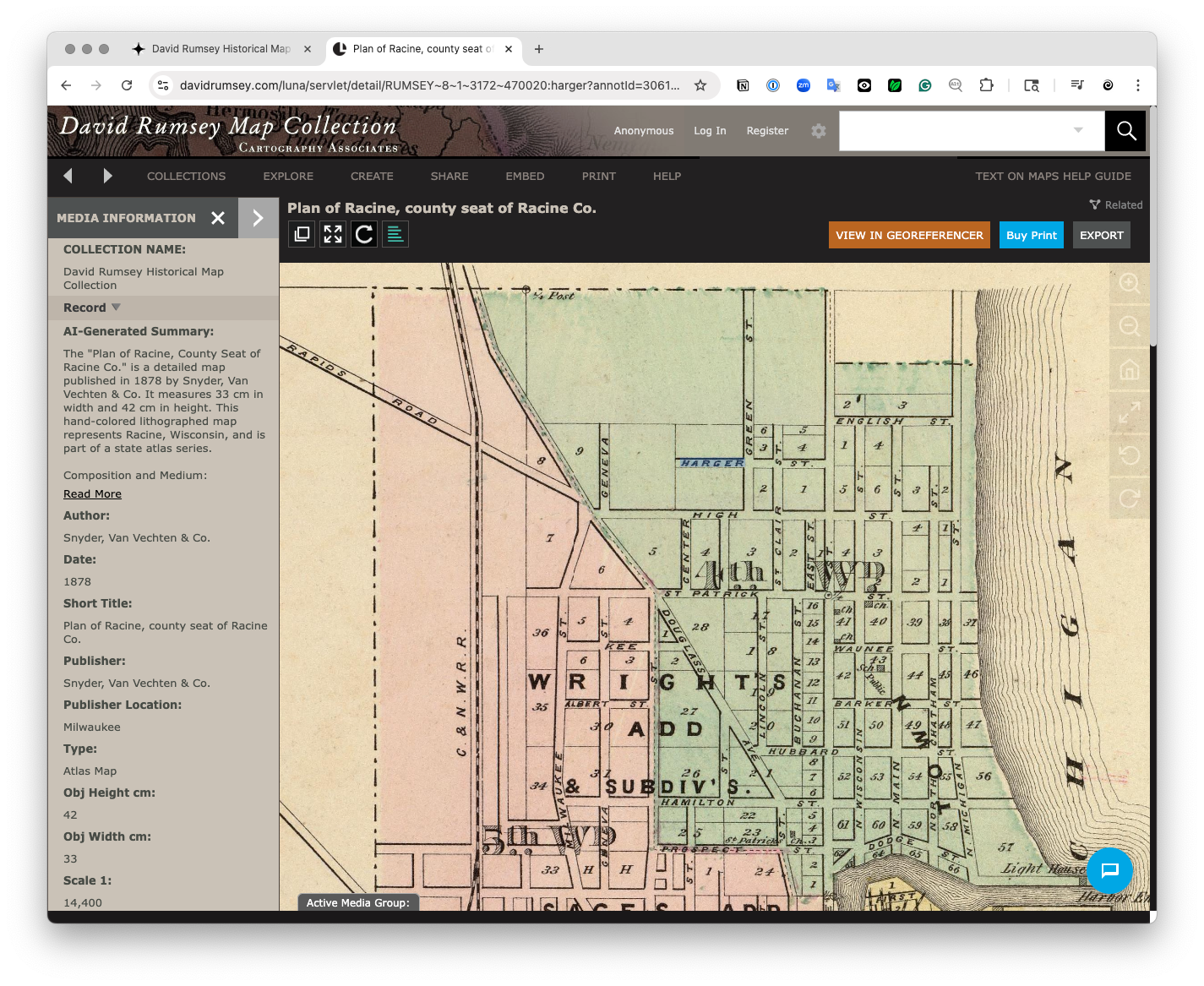Image resolution: width=1204 pixels, height=986 pixels.
Task: Open the PRINT menu
Action: pyautogui.click(x=598, y=176)
